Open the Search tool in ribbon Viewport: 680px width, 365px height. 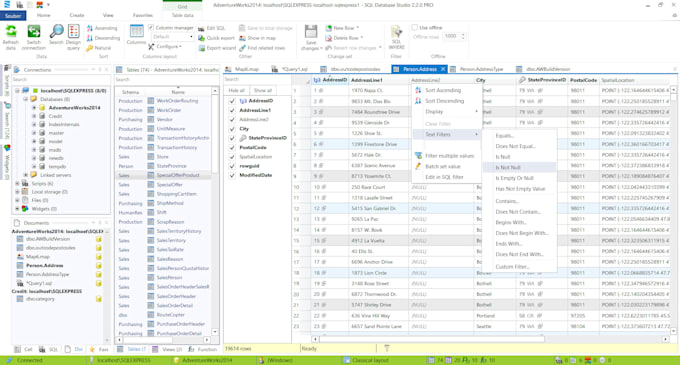click(56, 35)
